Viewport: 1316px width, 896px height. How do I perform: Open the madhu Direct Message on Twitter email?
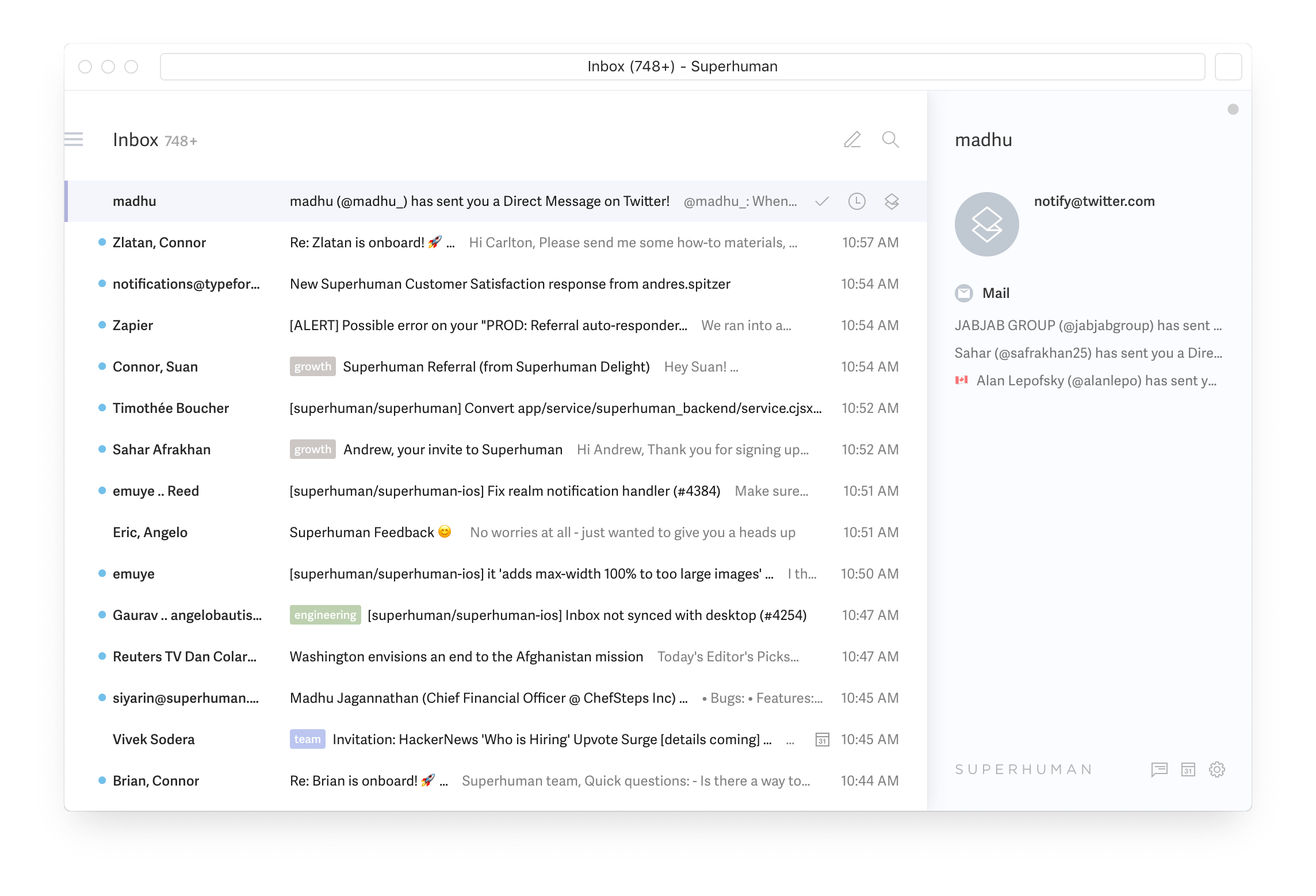pos(496,201)
